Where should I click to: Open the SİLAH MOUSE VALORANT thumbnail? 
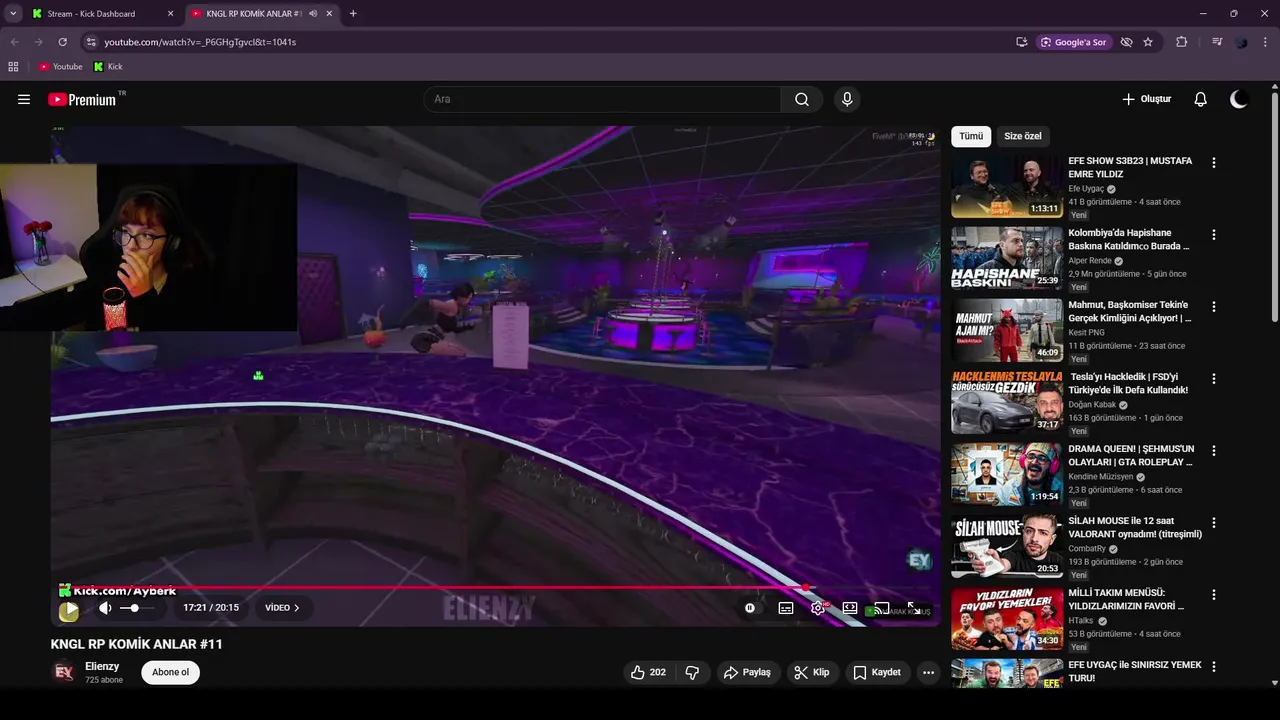pyautogui.click(x=1007, y=546)
